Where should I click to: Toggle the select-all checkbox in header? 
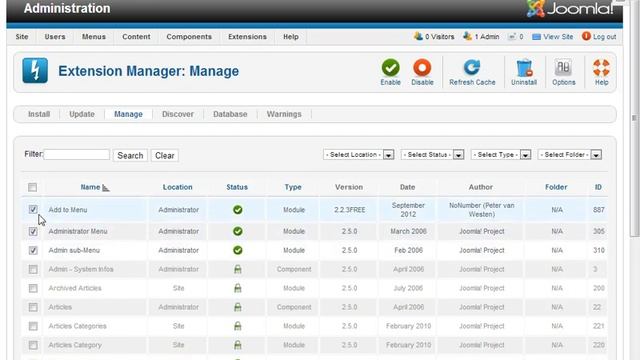point(33,187)
